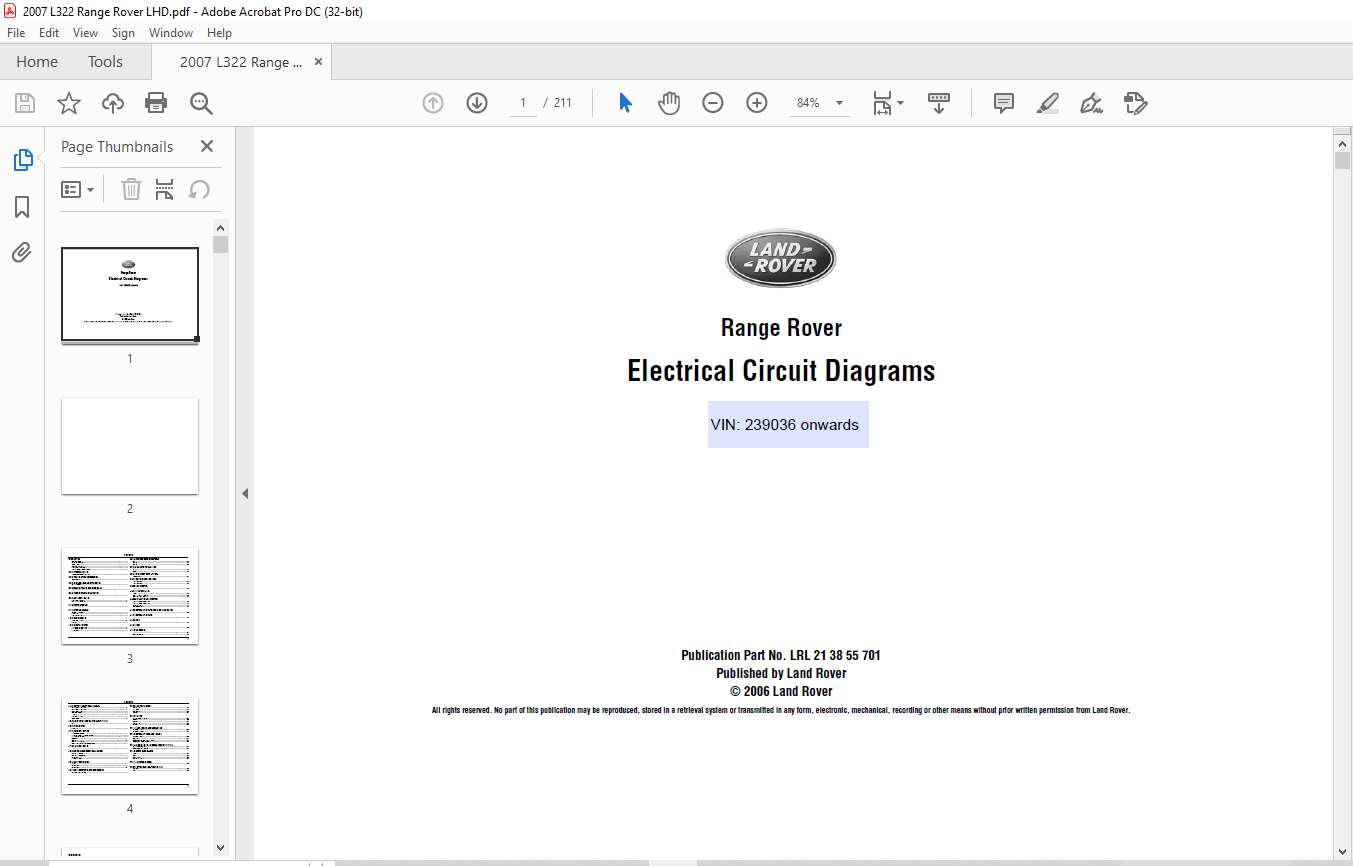
Task: Click the Published by Land Rover line
Action: click(781, 674)
